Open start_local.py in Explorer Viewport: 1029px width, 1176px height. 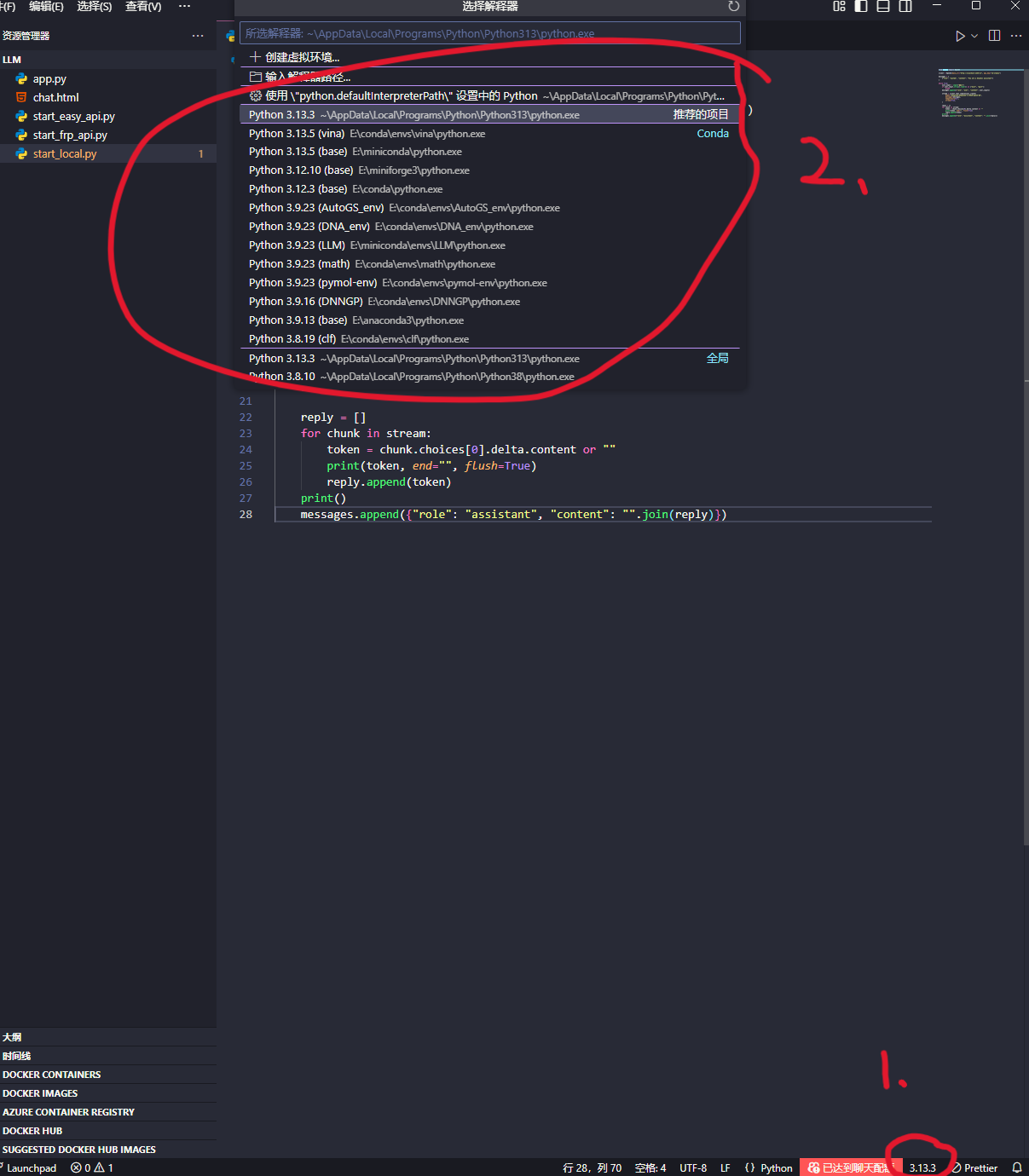click(108, 153)
